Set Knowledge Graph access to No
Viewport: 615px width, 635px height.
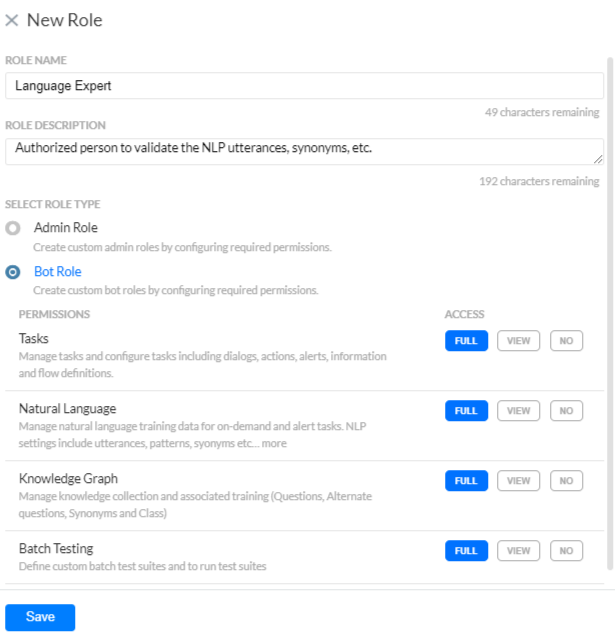tap(566, 481)
